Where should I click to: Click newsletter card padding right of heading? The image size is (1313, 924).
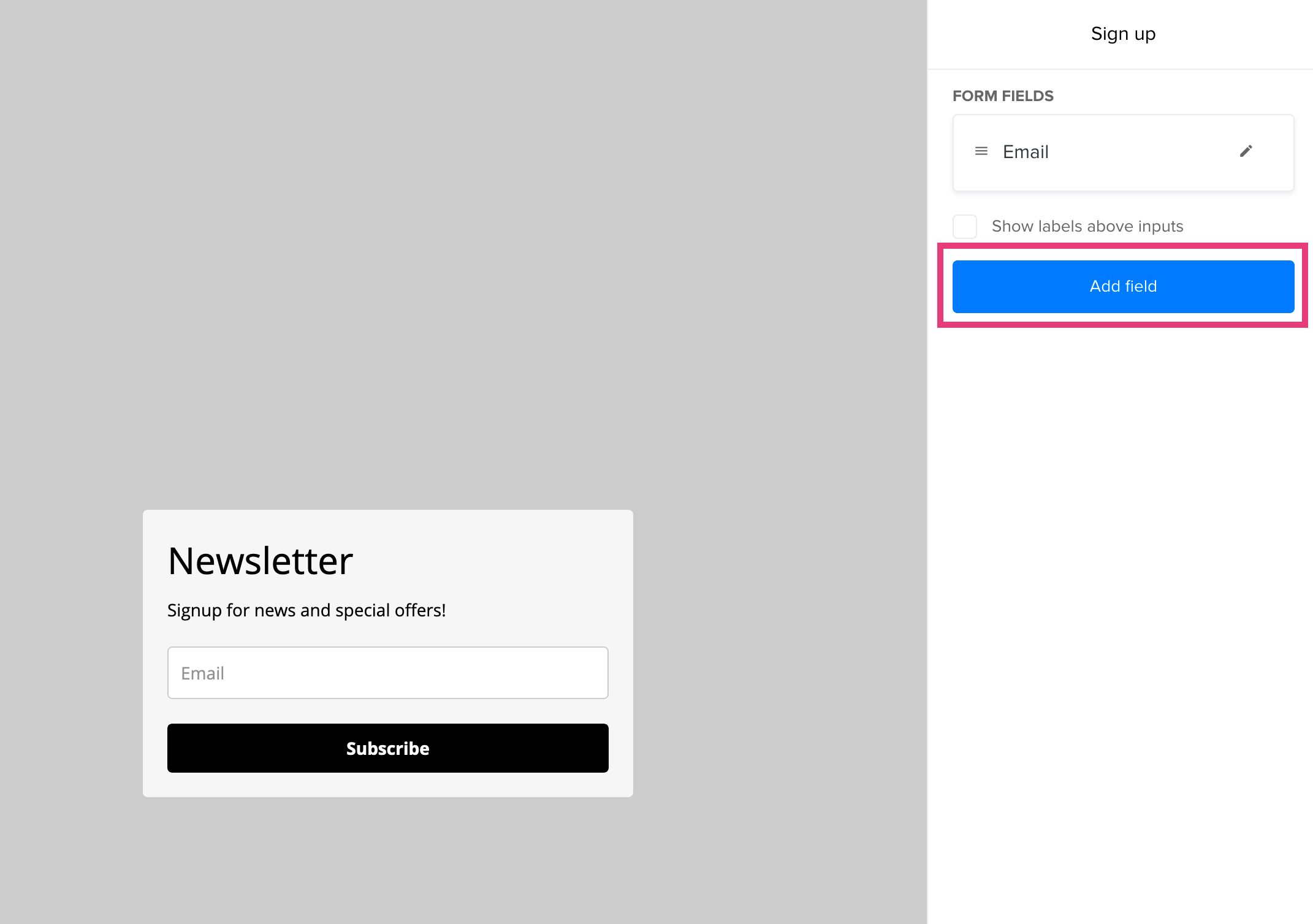pos(503,561)
